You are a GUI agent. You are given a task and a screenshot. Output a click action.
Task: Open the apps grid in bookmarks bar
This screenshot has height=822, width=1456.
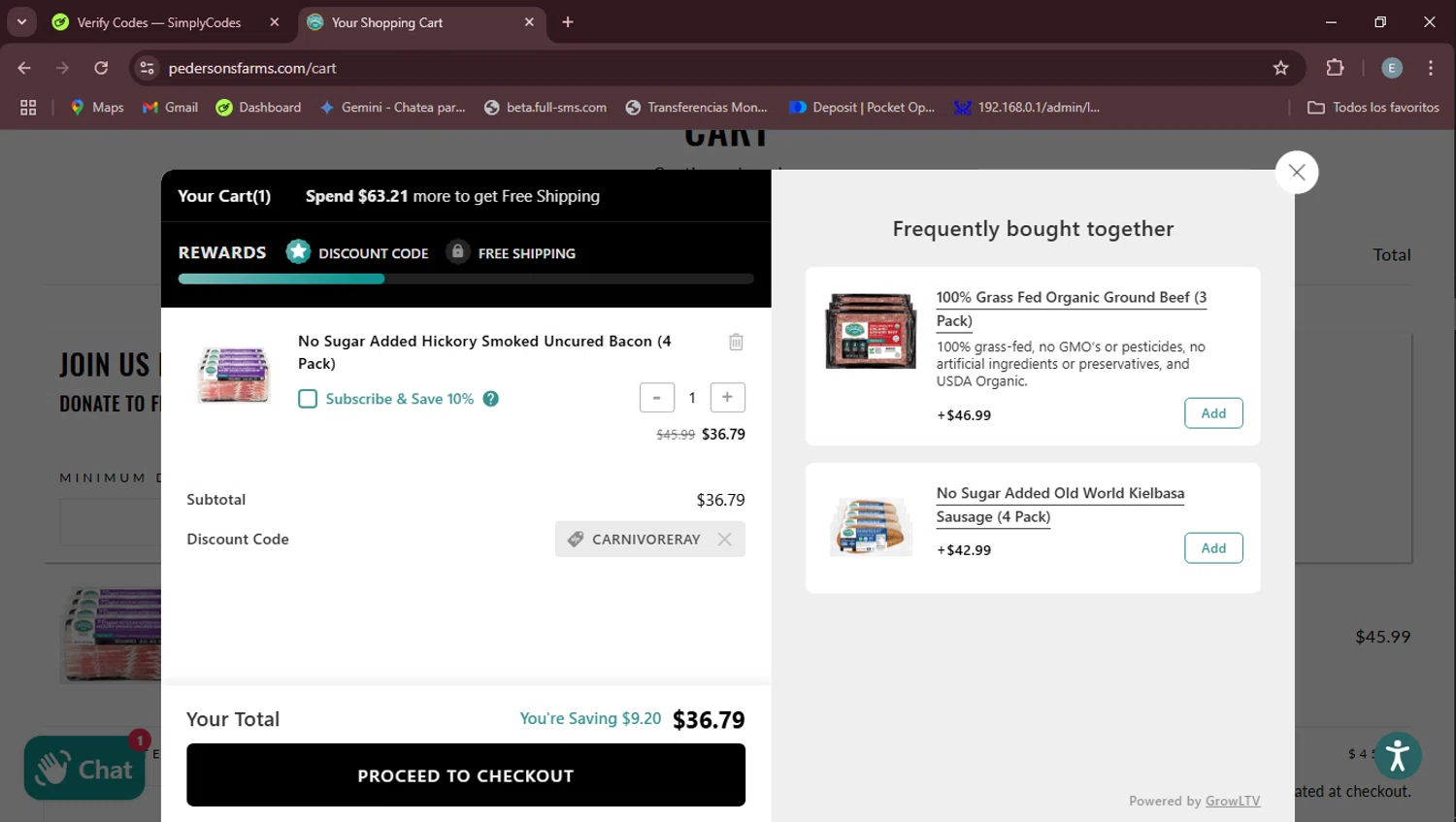click(28, 108)
